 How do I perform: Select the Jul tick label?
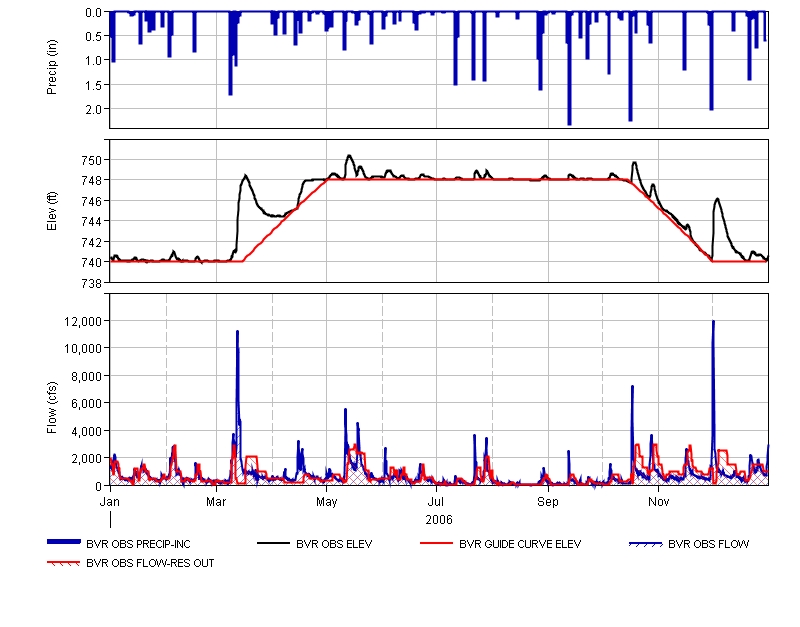(x=436, y=502)
